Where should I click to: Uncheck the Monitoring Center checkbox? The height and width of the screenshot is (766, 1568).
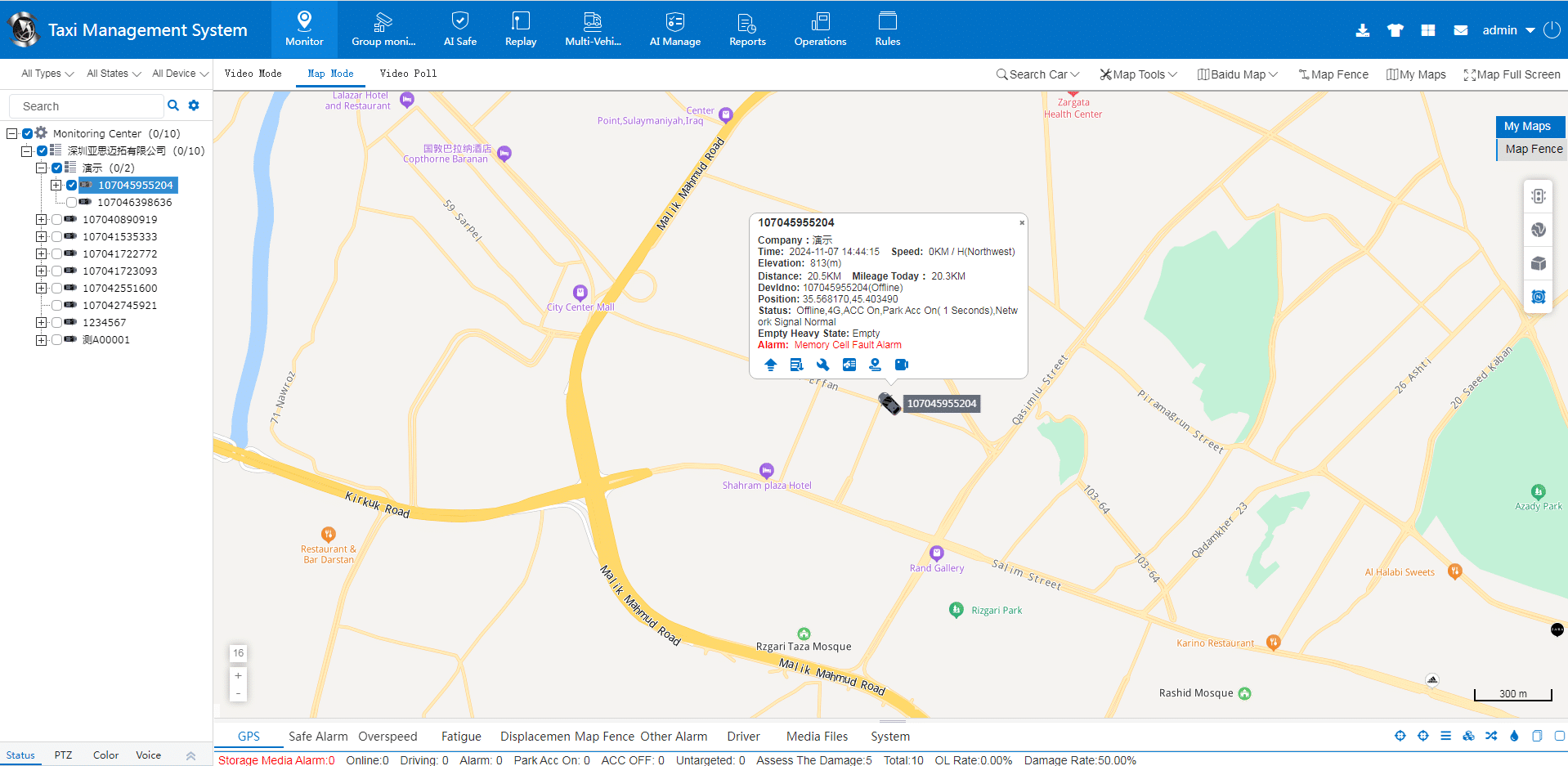pyautogui.click(x=28, y=133)
